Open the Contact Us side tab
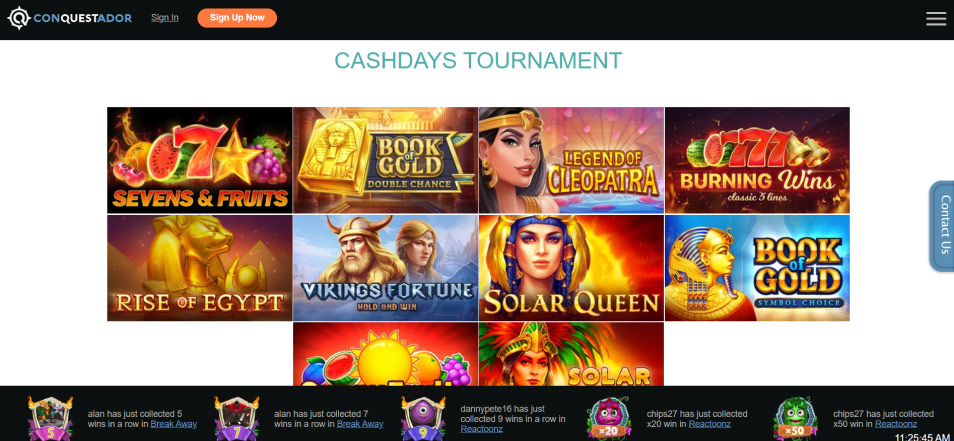This screenshot has height=441, width=954. 942,226
